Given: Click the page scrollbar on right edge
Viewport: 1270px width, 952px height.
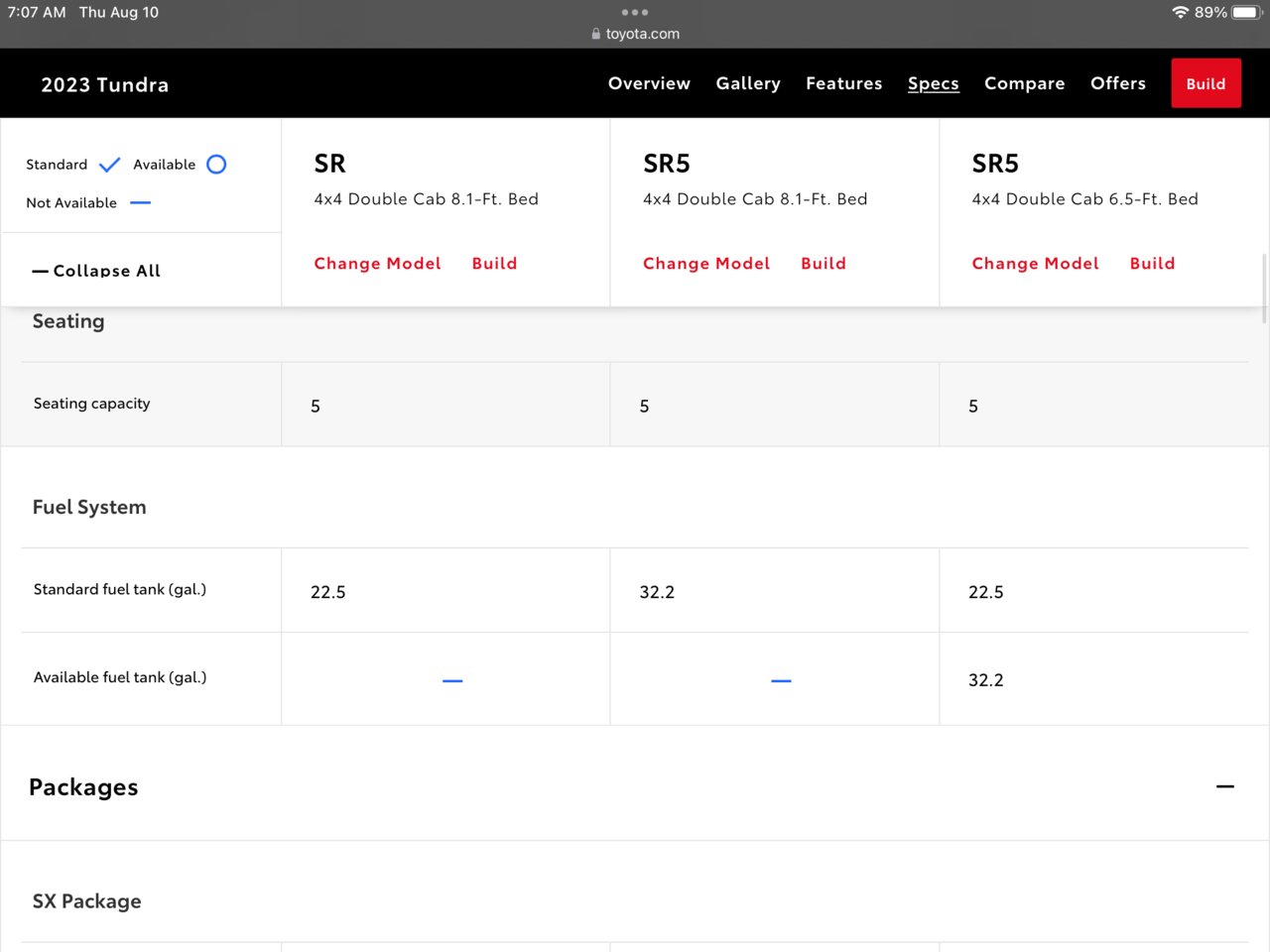Looking at the screenshot, I should tap(1264, 289).
